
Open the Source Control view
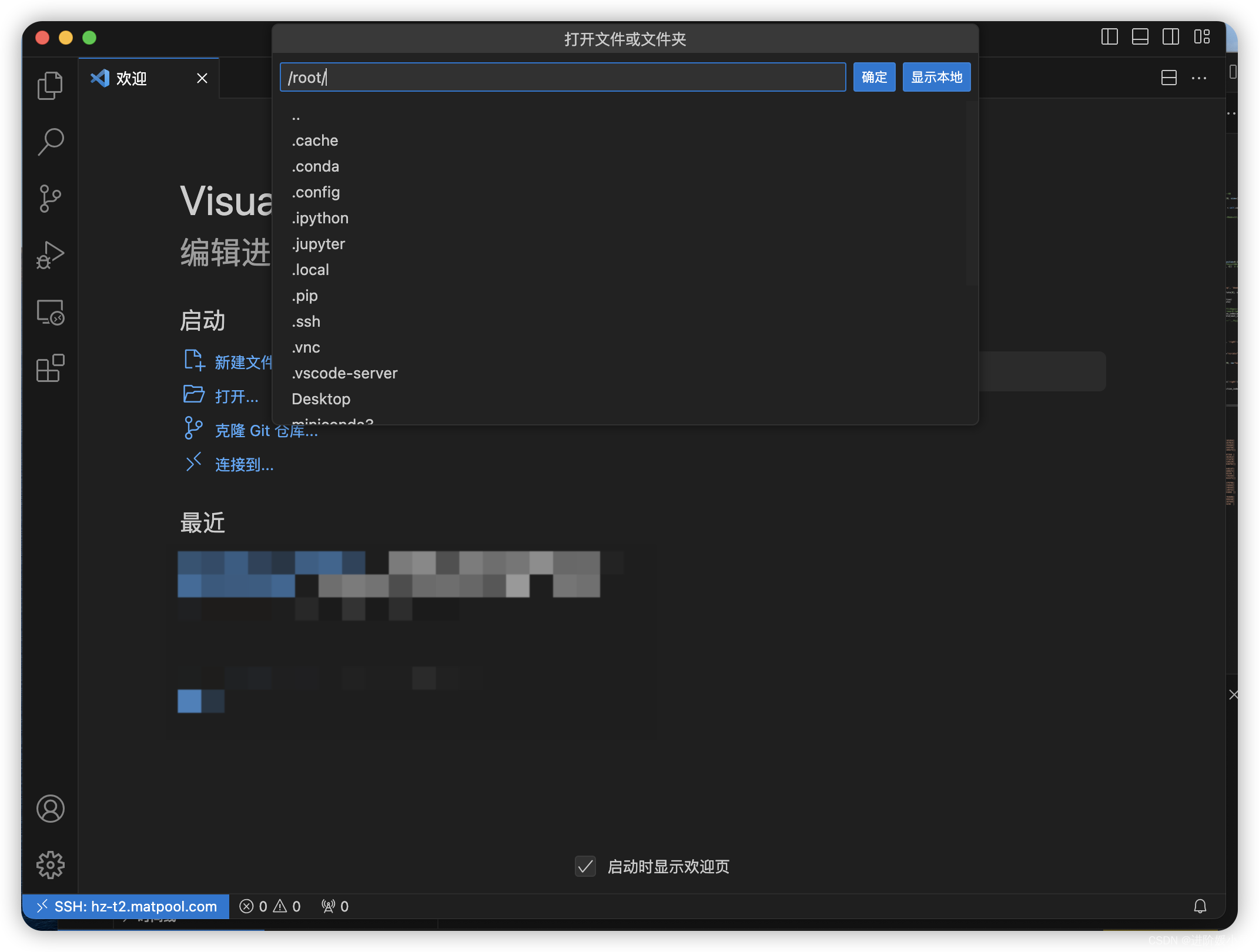click(x=50, y=198)
